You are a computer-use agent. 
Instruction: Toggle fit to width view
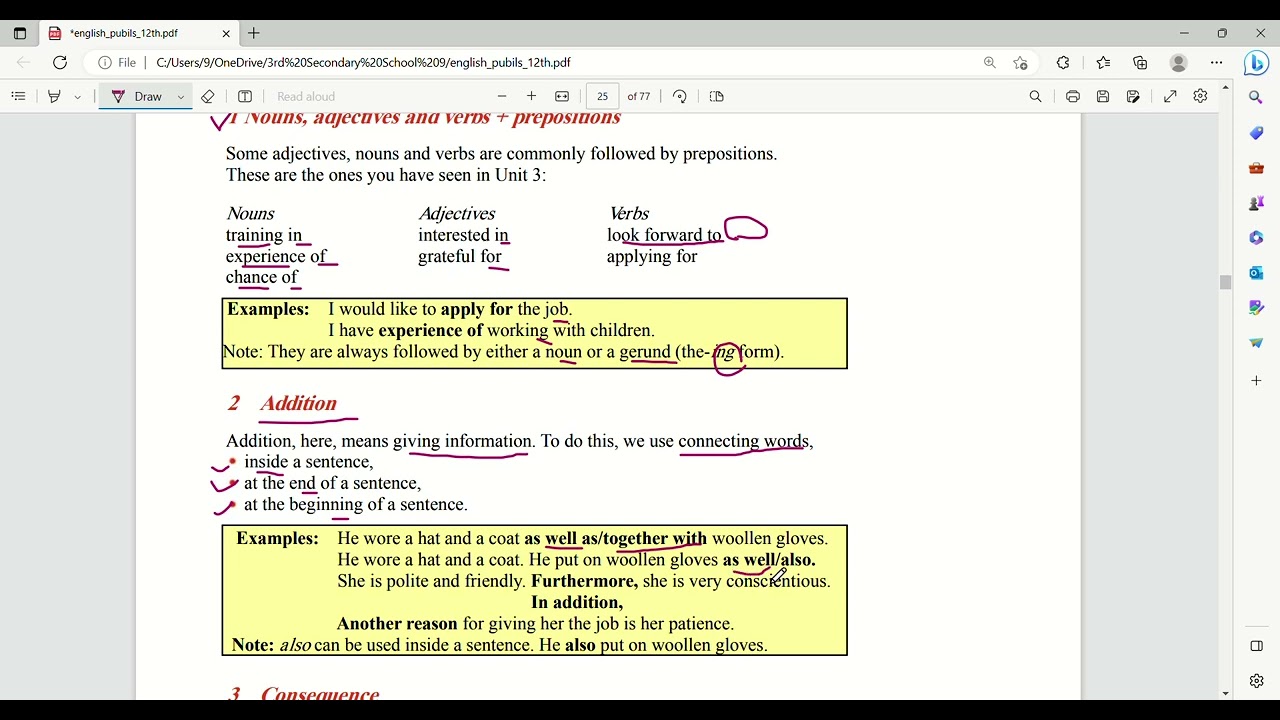pyautogui.click(x=562, y=96)
